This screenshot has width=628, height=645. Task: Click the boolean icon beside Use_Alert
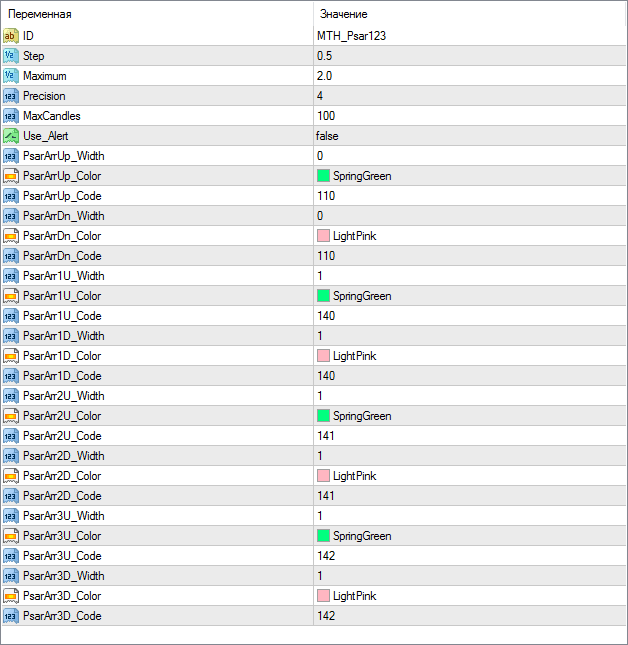pos(11,136)
